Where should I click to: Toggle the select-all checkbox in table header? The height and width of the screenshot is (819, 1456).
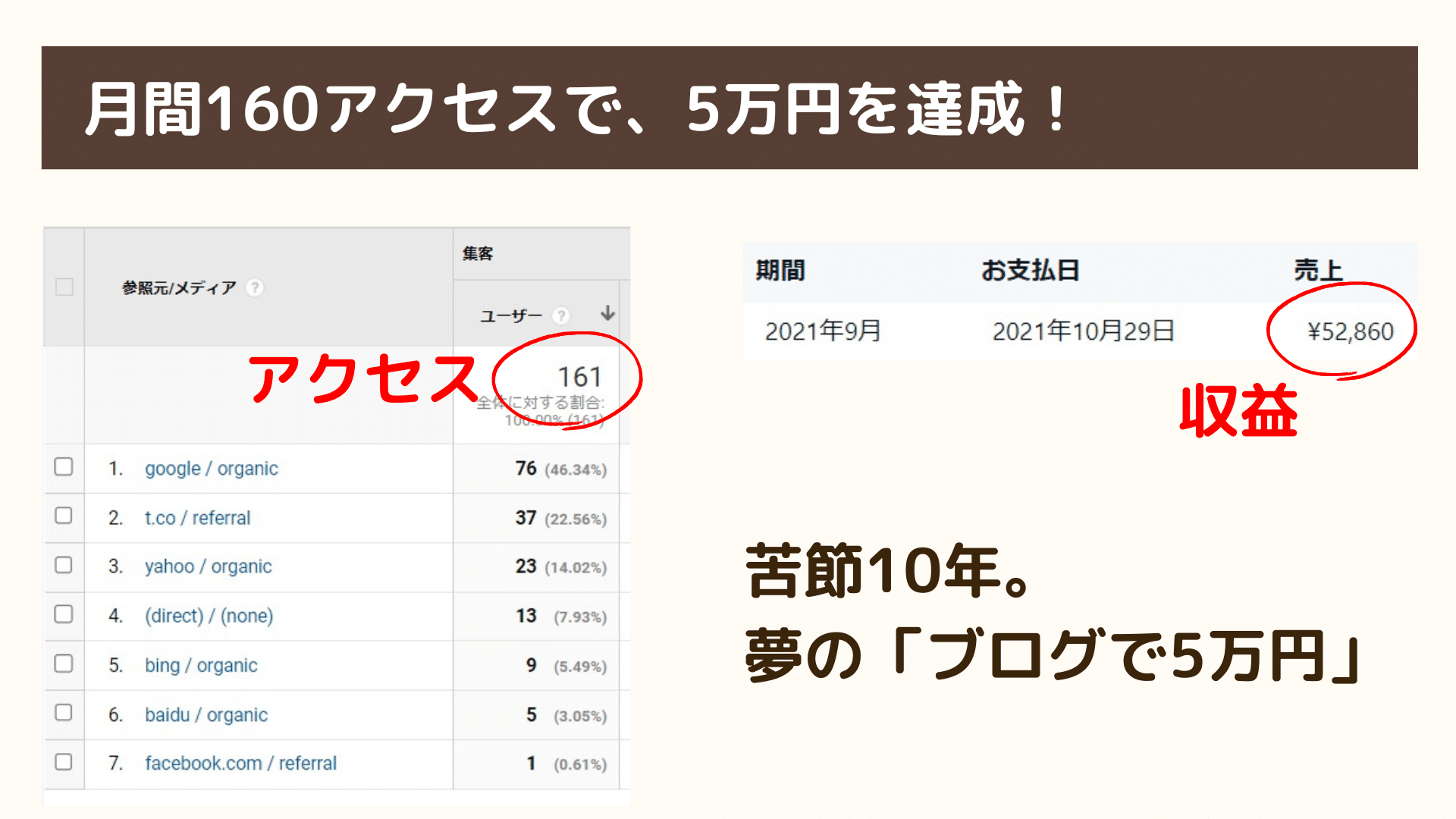point(64,287)
